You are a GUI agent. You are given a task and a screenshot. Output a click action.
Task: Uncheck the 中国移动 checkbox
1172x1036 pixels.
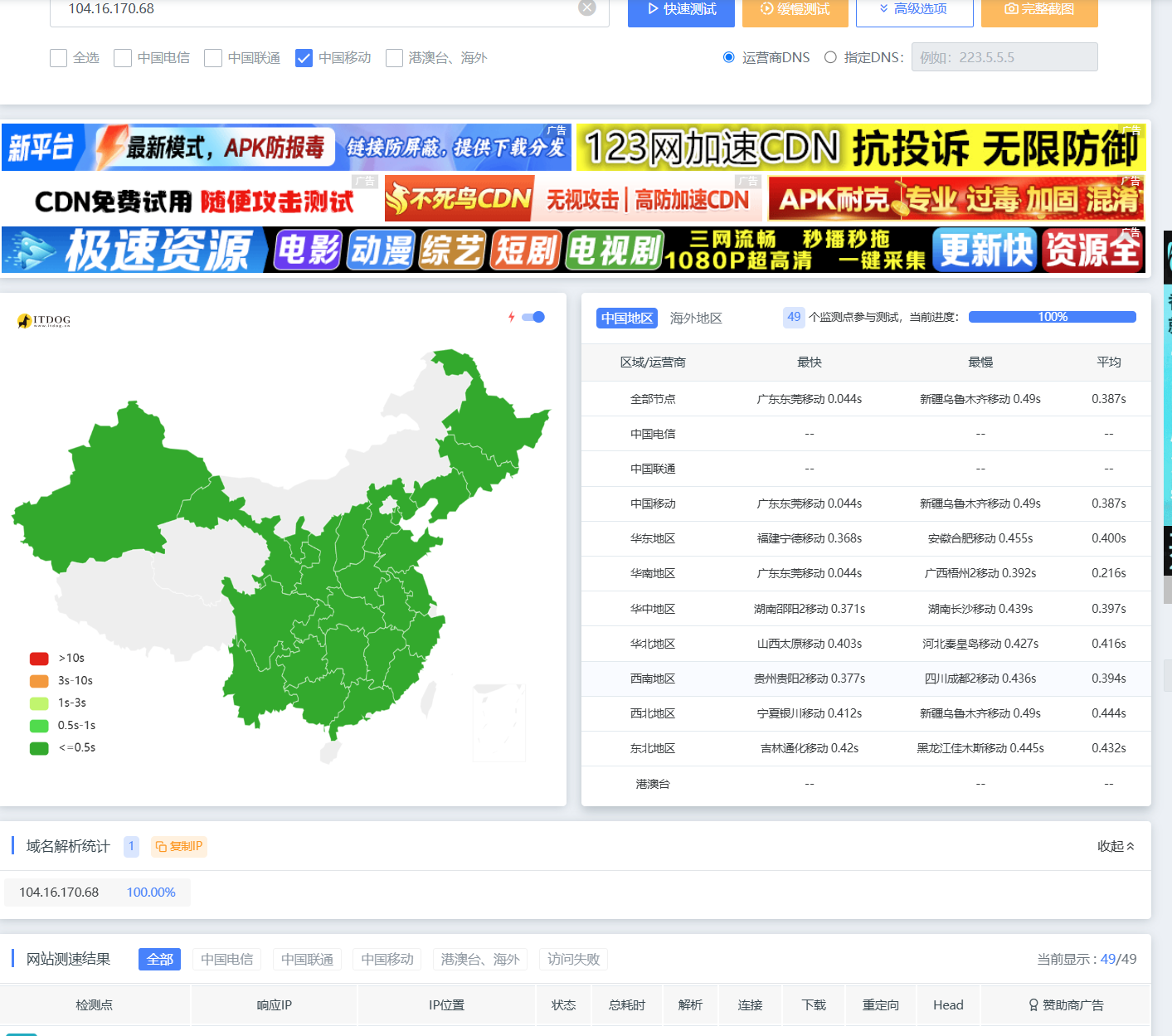(304, 58)
